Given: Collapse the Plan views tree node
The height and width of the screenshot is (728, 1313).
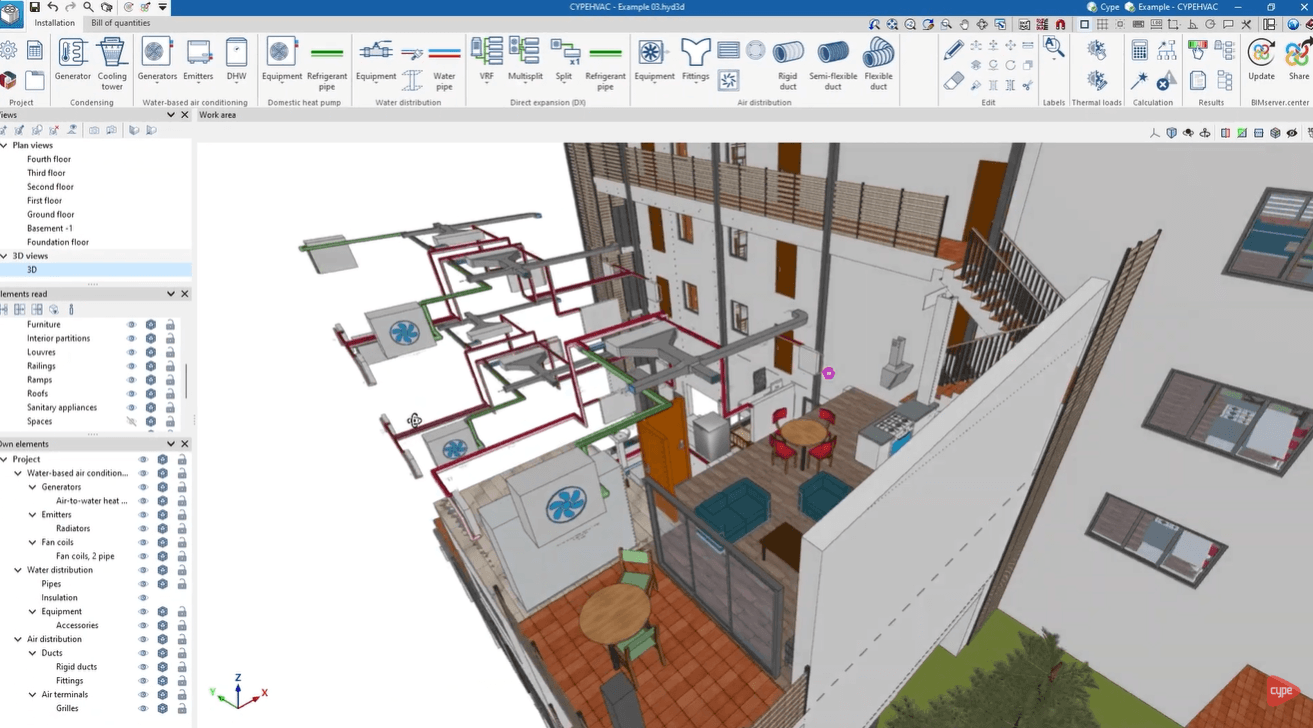Looking at the screenshot, I should (x=4, y=146).
